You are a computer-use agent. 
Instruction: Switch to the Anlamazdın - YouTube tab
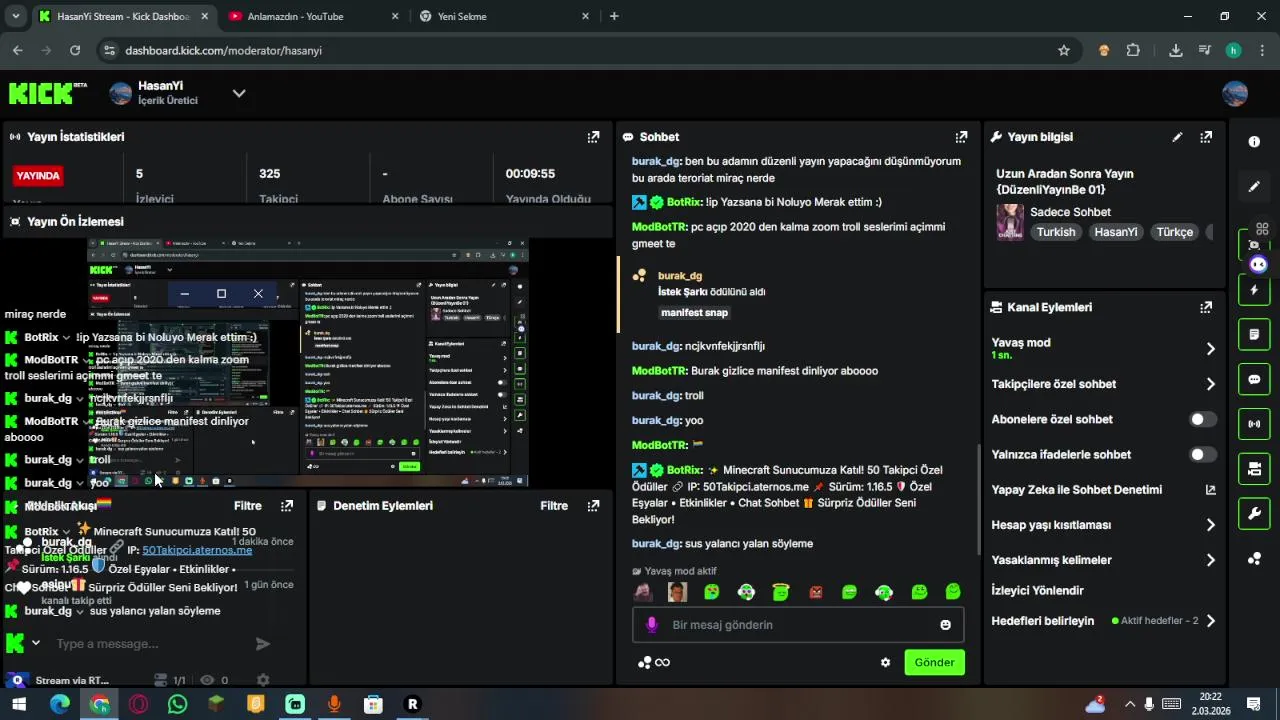pyautogui.click(x=312, y=16)
